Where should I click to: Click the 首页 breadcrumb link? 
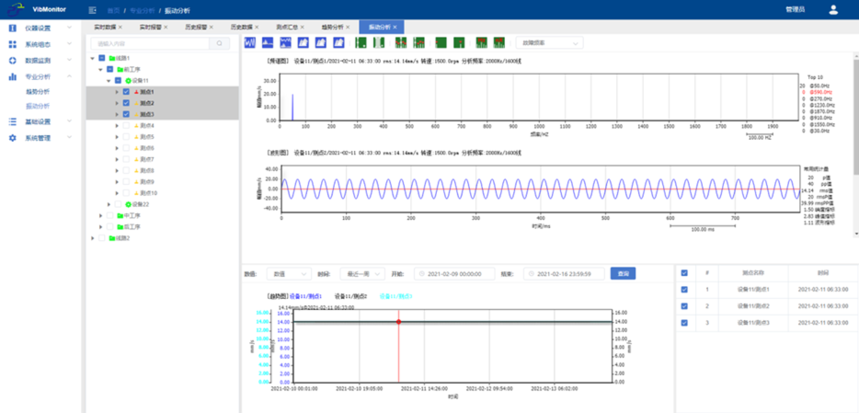point(113,10)
